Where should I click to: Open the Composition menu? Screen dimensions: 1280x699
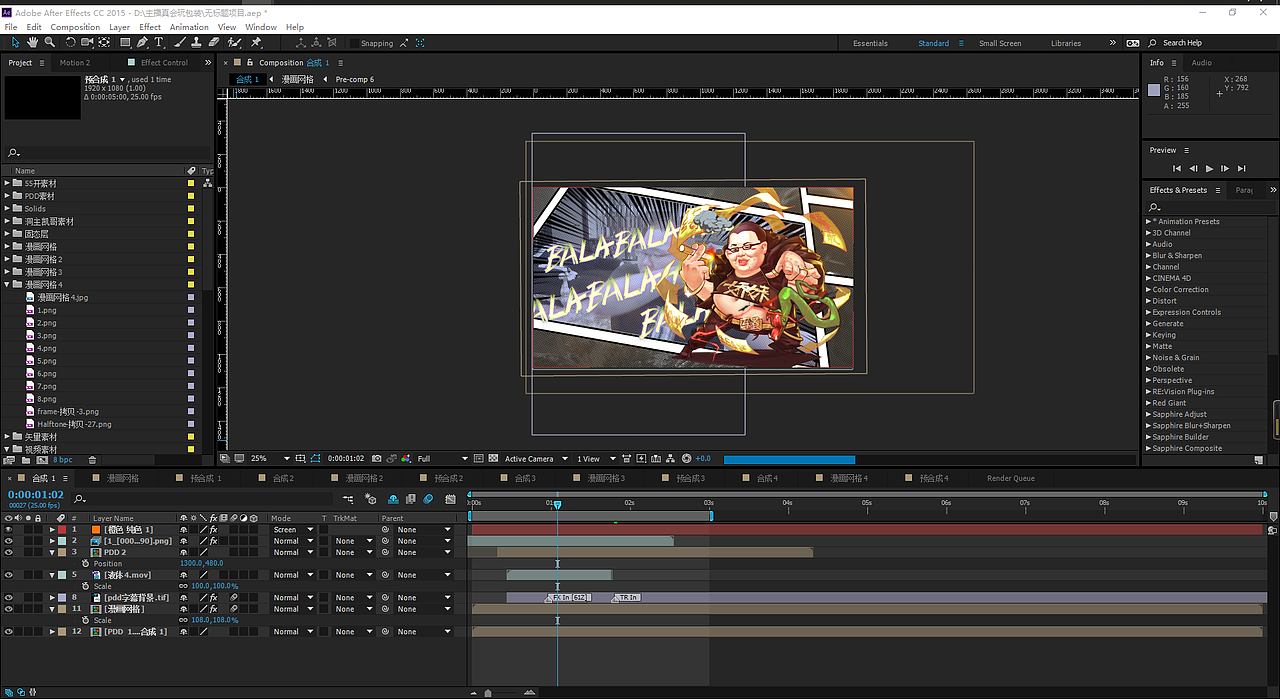(76, 27)
